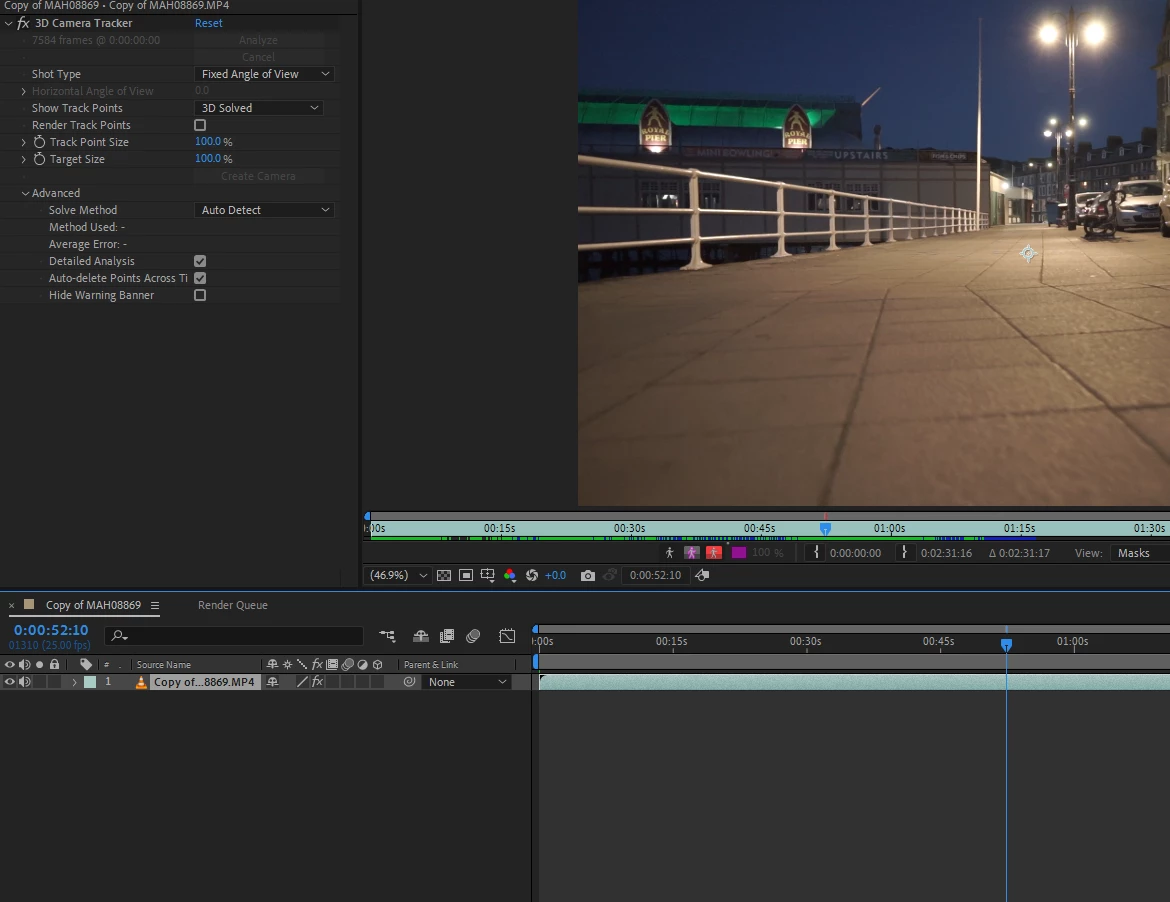Click the Set In point bracket icon
The height and width of the screenshot is (902, 1170).
pos(816,553)
